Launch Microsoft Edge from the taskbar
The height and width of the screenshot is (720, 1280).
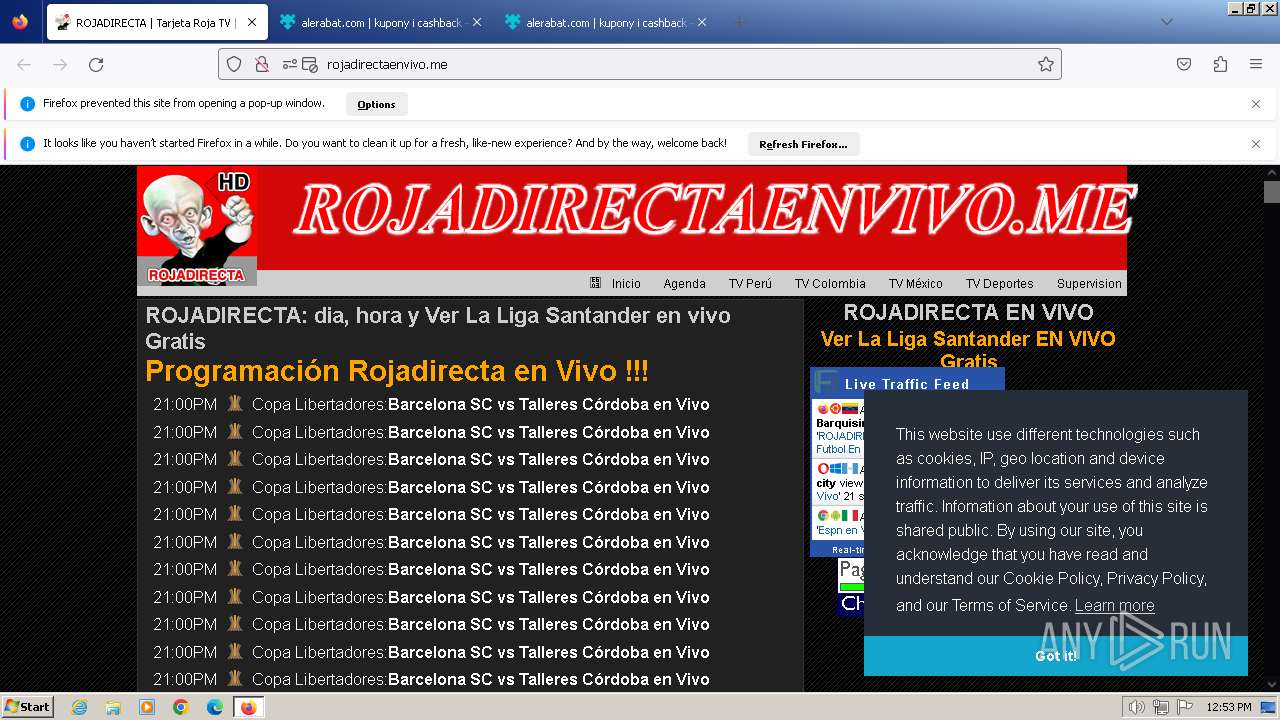point(215,707)
